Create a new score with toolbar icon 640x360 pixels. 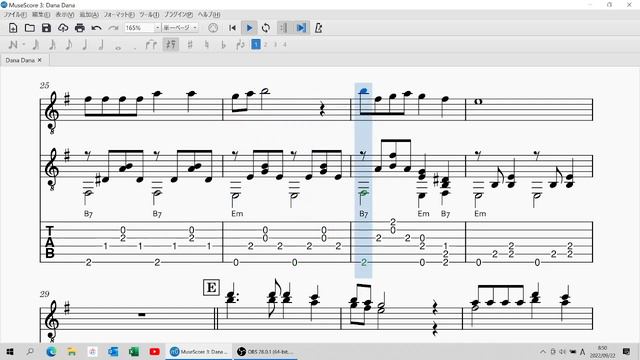(13, 28)
